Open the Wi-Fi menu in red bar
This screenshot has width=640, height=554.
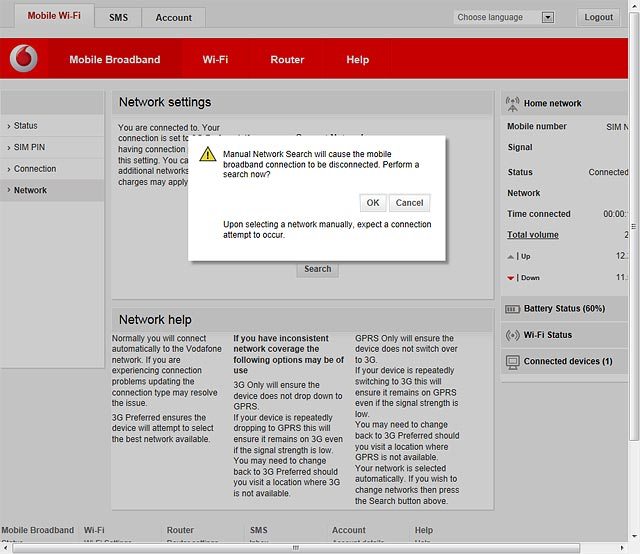coord(216,60)
